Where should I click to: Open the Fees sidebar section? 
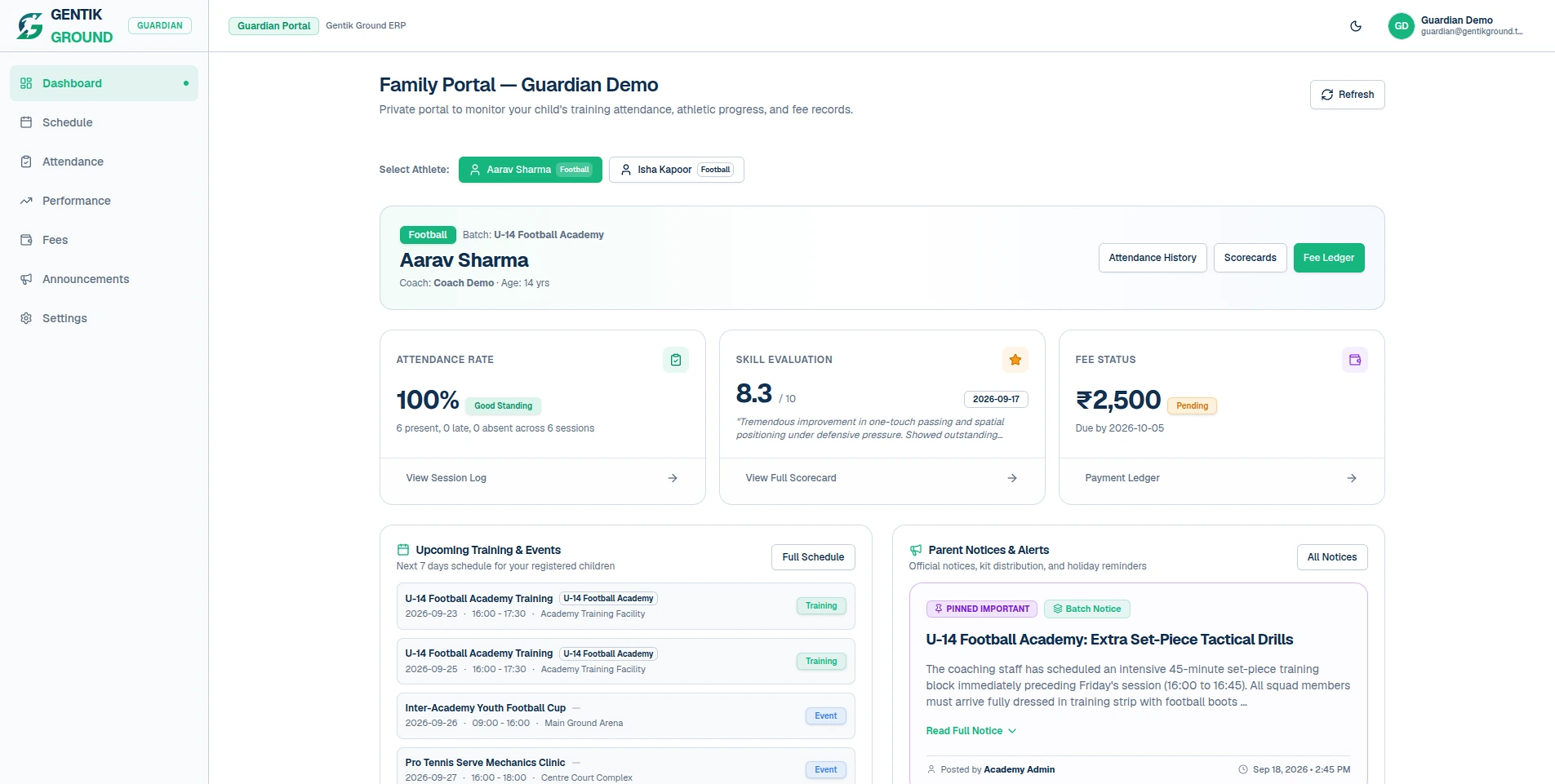[x=104, y=240]
